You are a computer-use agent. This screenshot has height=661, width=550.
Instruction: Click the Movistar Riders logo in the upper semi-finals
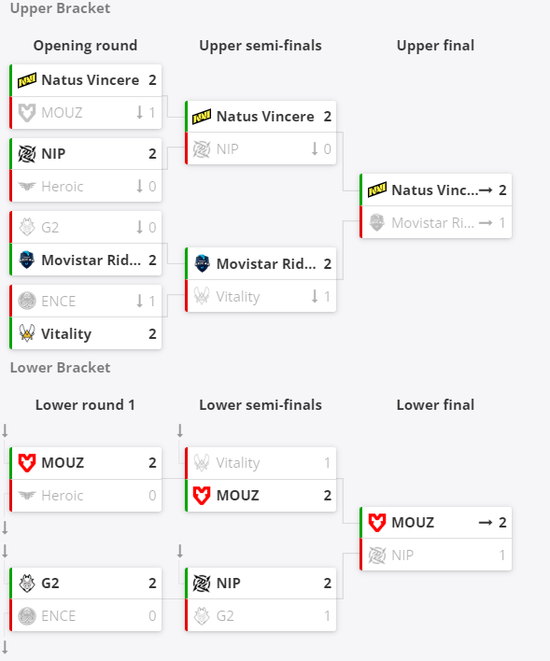[x=202, y=263]
